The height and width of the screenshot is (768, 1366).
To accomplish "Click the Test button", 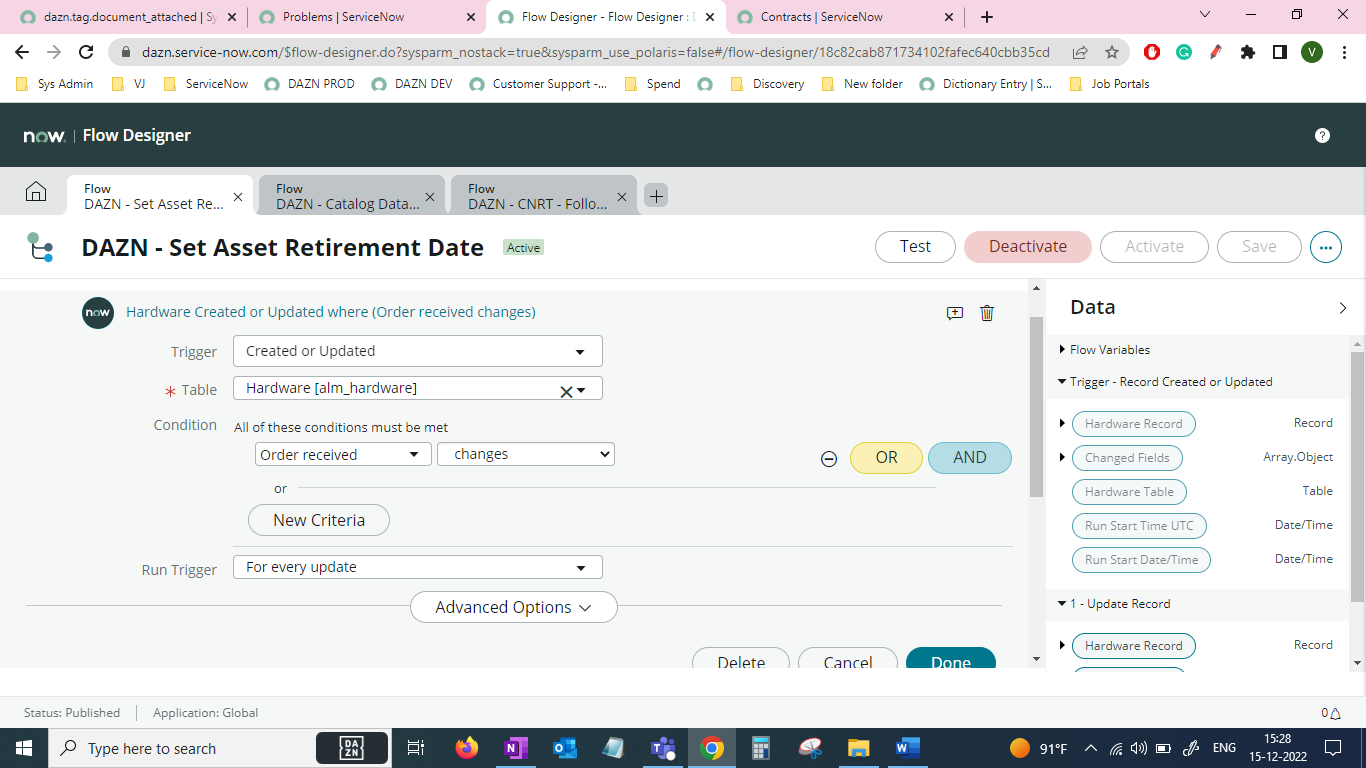I will point(915,247).
